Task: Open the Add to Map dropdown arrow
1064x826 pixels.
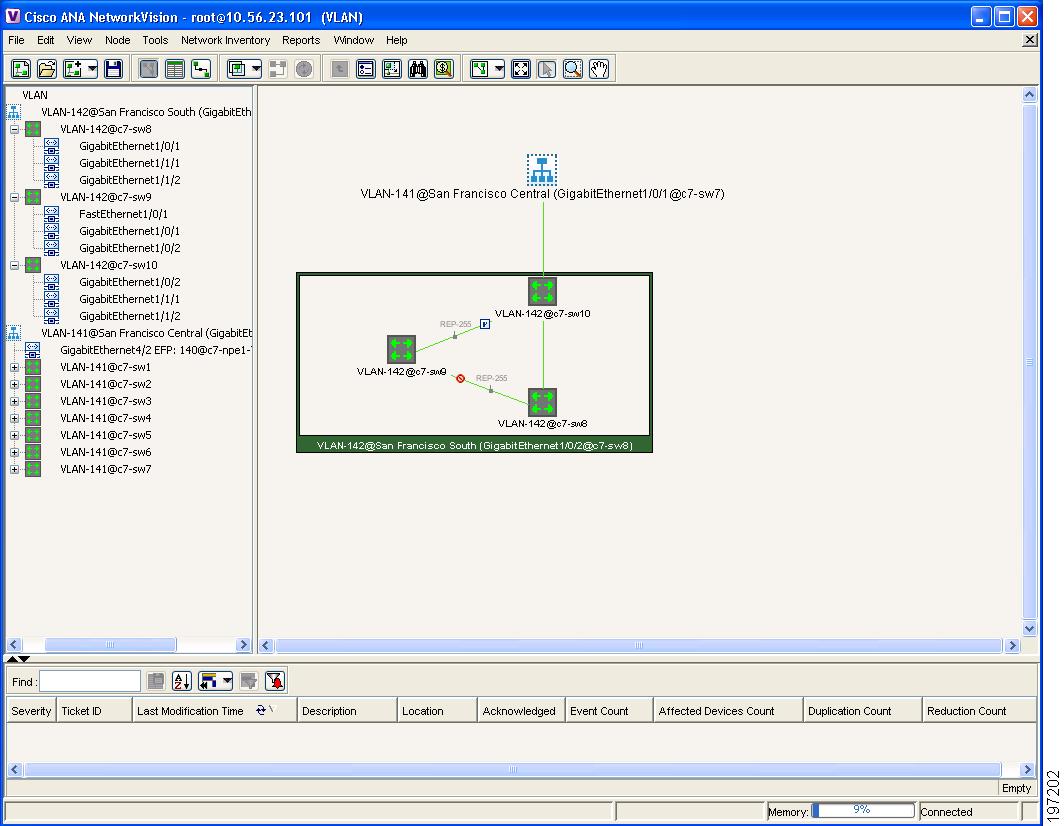Action: click(x=92, y=69)
